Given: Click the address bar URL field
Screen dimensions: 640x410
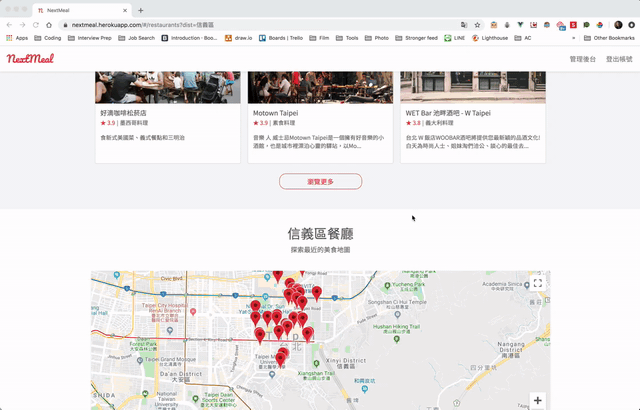Looking at the screenshot, I should pyautogui.click(x=261, y=25).
